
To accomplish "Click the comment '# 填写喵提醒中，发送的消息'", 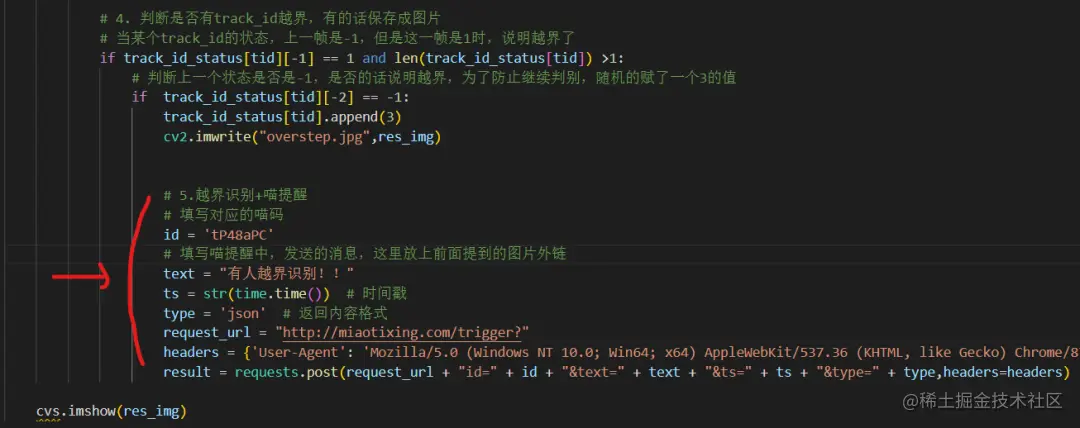I will tap(364, 254).
